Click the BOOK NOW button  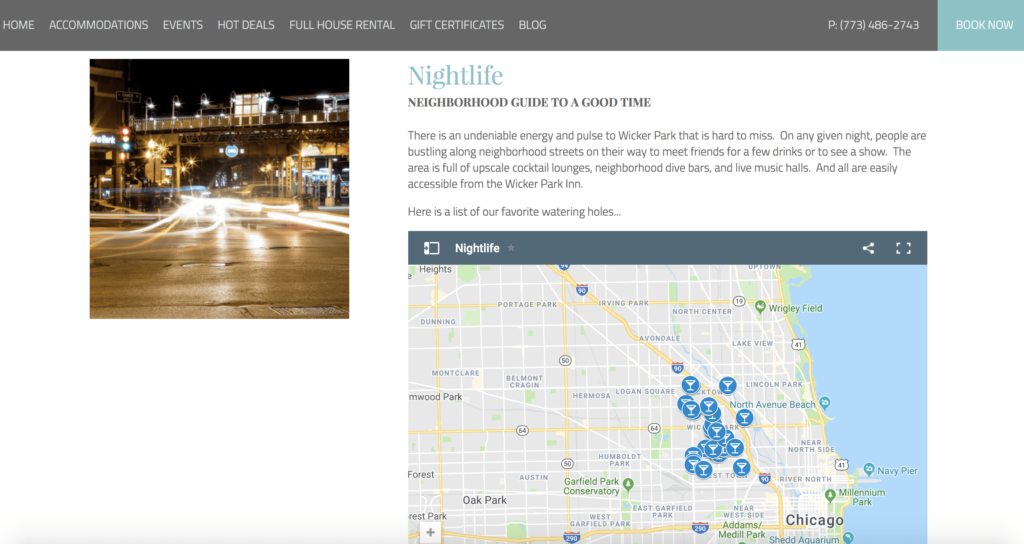tap(981, 25)
